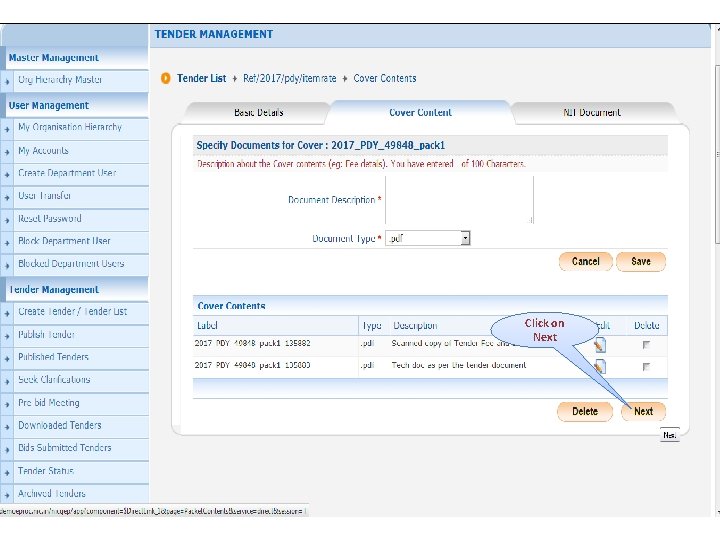Screen dimensions: 720x540
Task: Click 'Tech doc as per the tender document' description
Action: click(459, 365)
